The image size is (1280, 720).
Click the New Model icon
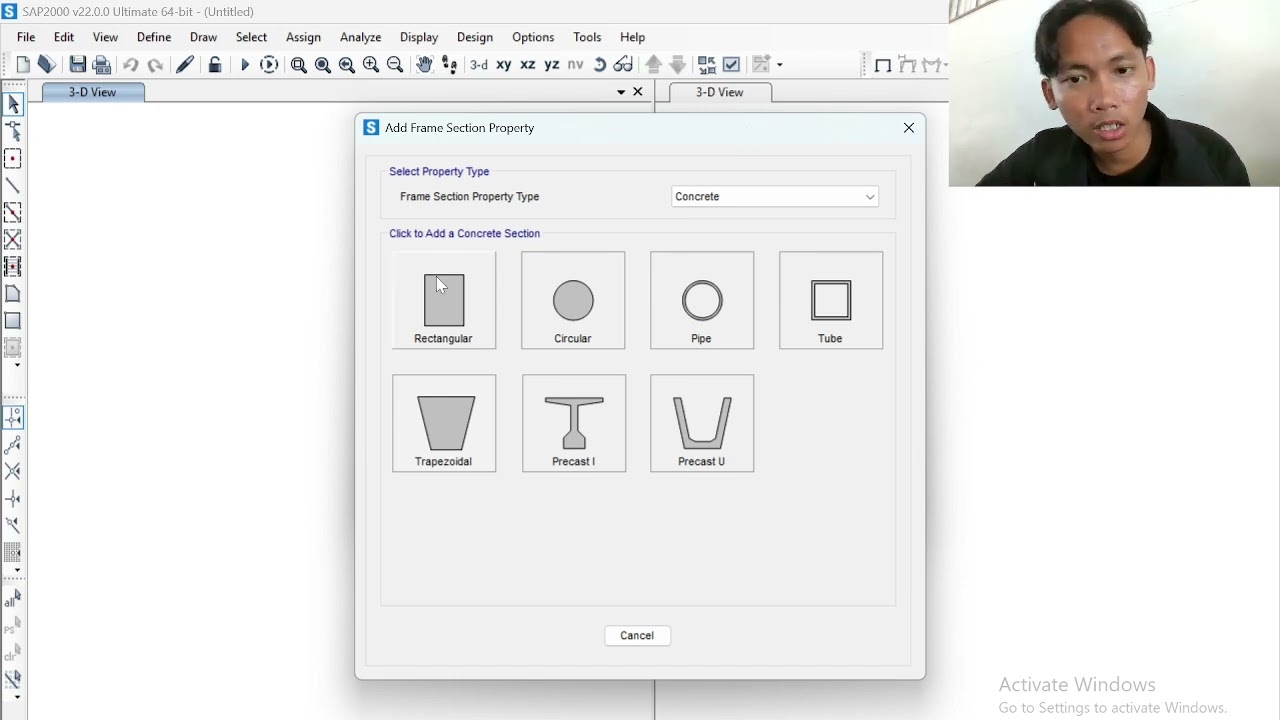(23, 65)
